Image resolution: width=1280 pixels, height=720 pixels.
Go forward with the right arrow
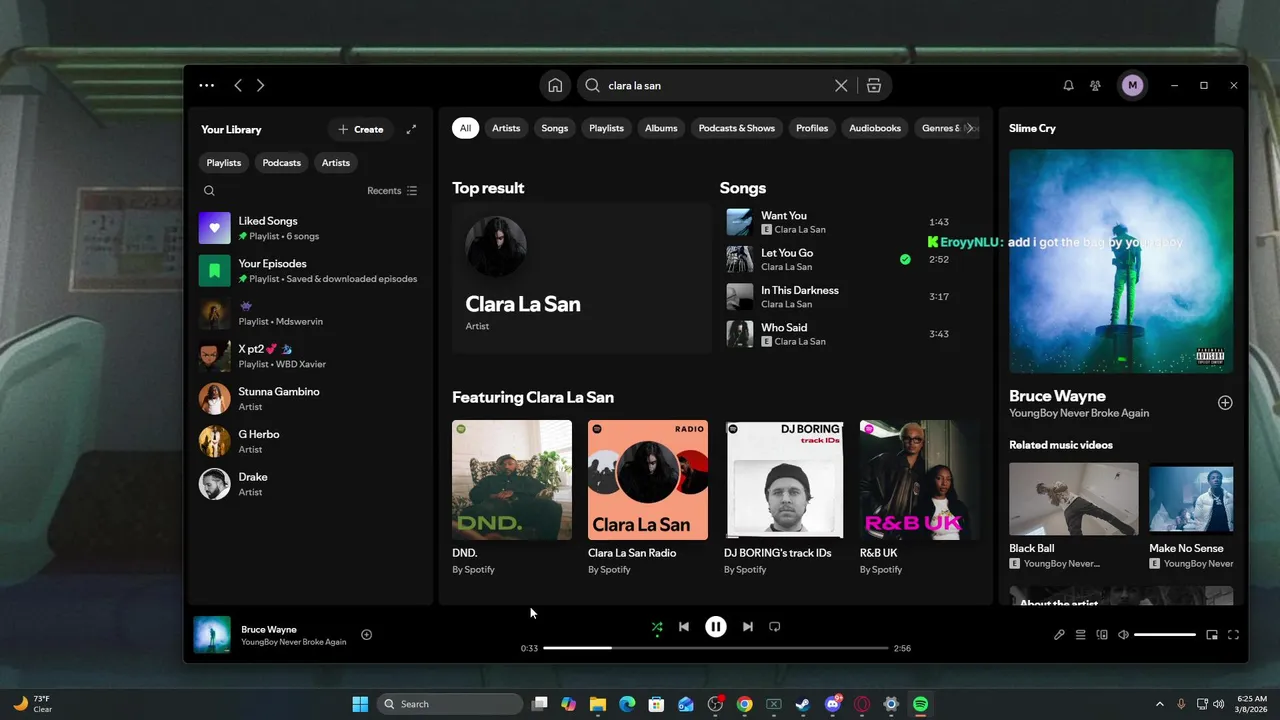click(260, 86)
